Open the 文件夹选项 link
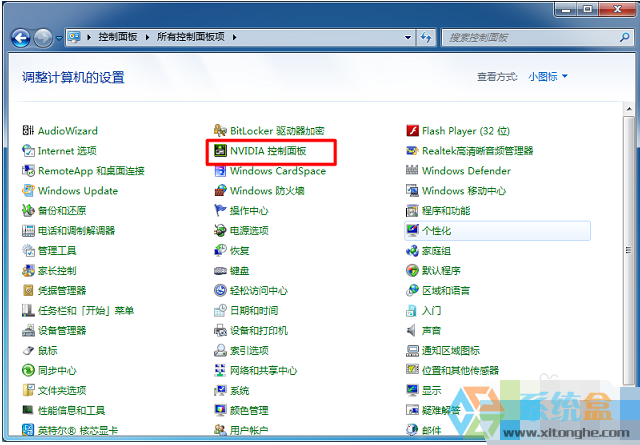Viewport: 640px width, 445px height. pos(62,391)
